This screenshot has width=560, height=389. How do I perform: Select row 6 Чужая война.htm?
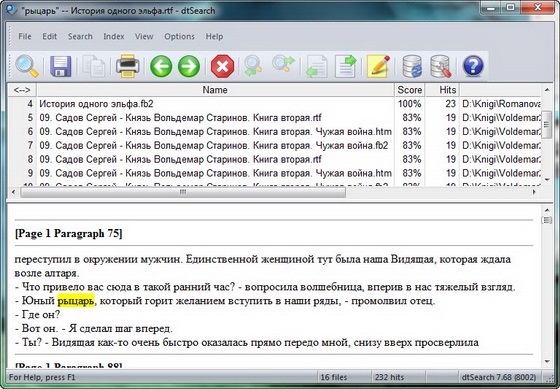click(x=215, y=132)
